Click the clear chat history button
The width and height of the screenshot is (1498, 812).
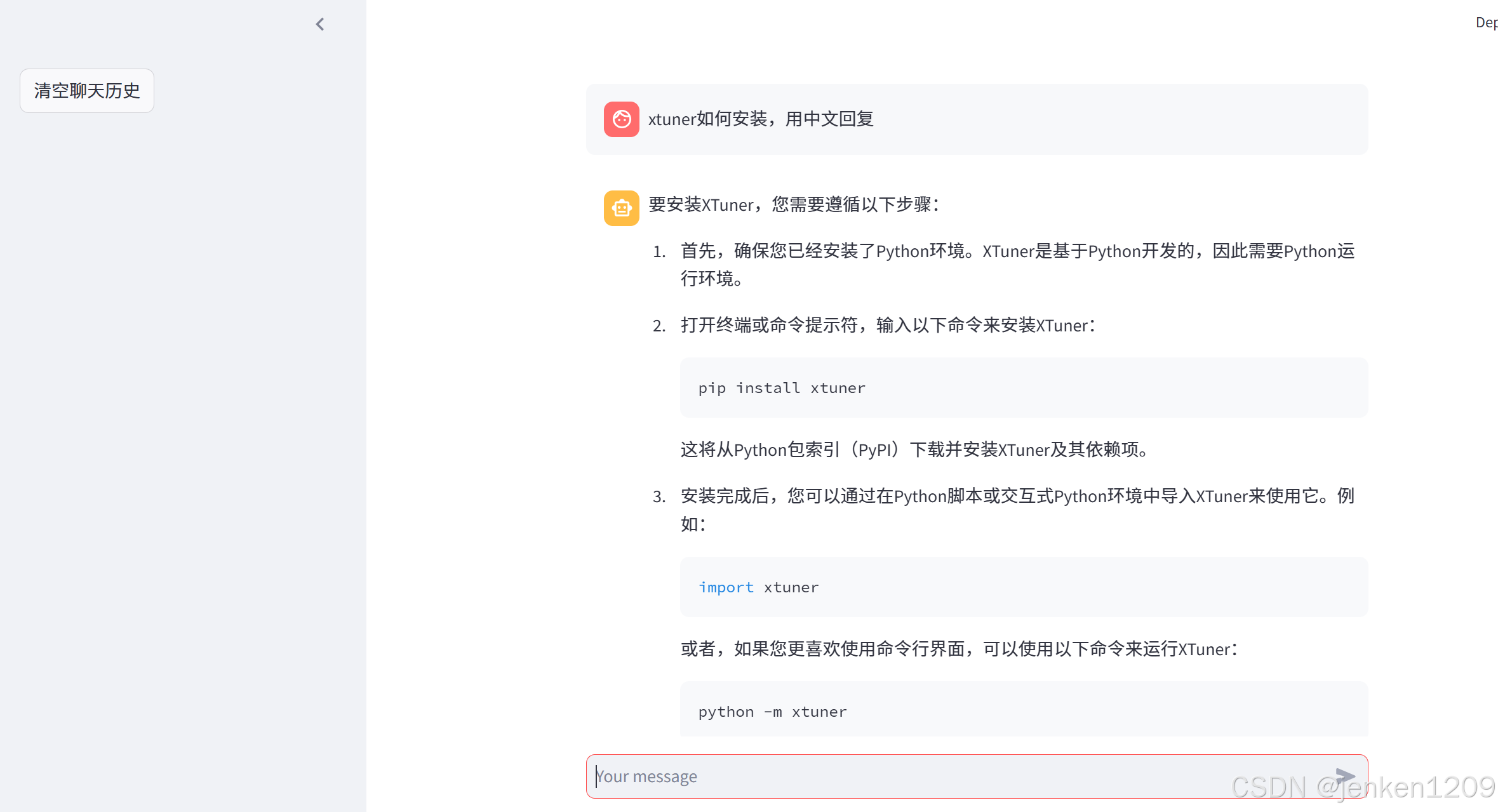[86, 91]
